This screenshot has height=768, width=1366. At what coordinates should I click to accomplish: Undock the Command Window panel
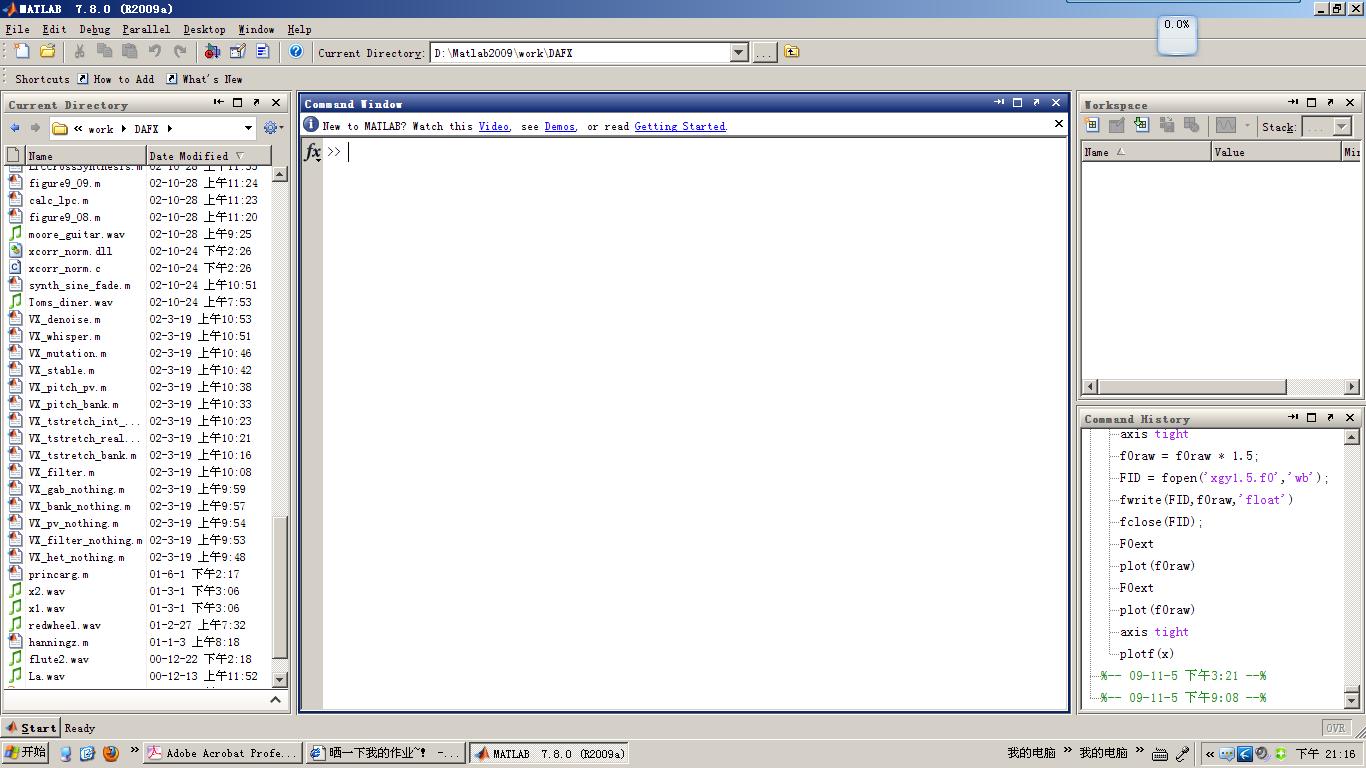[1036, 103]
